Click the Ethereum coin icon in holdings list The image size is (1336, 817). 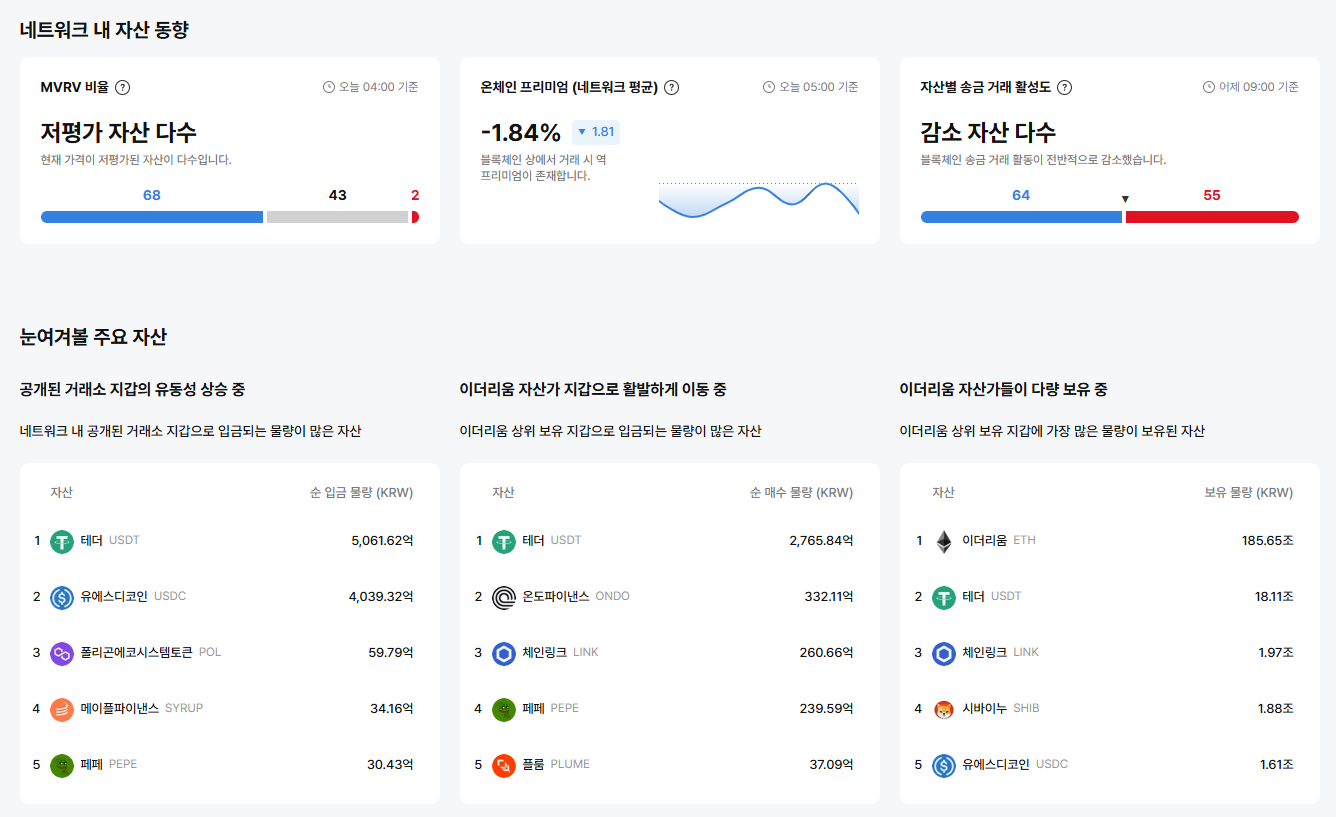944,540
